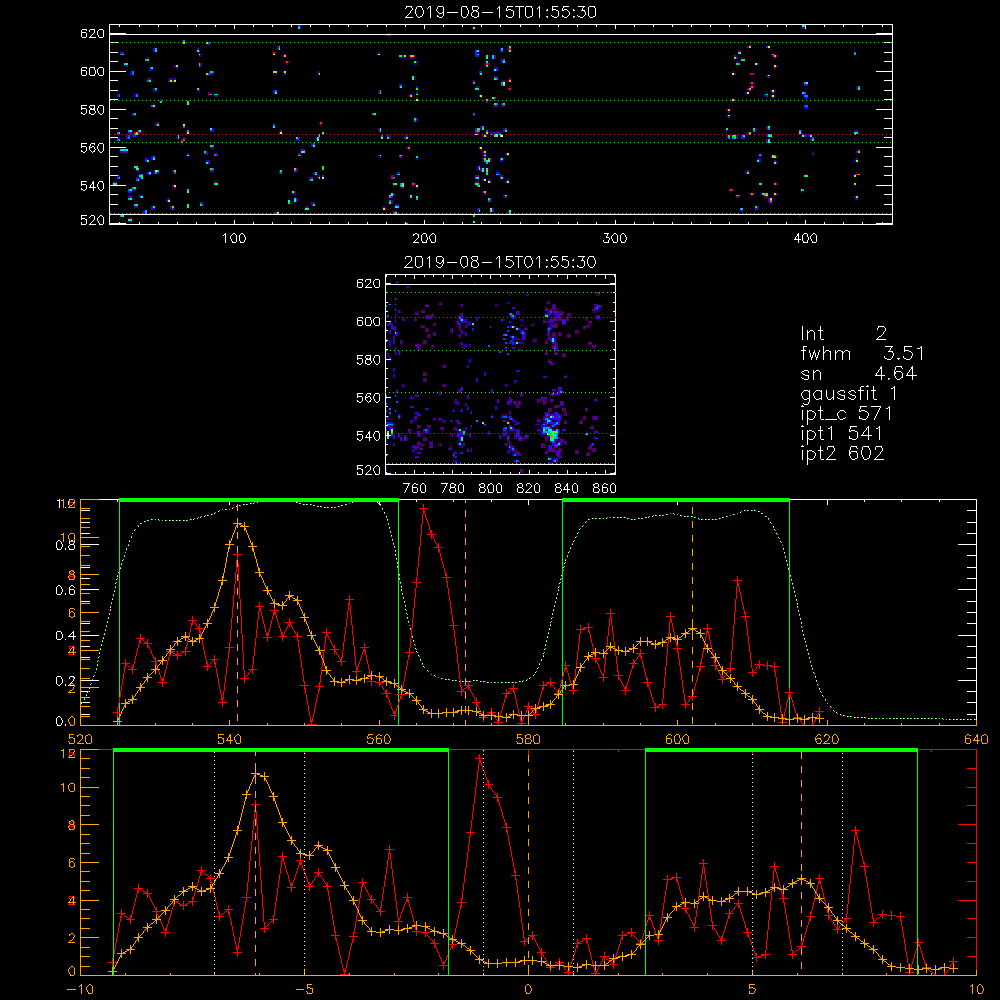The image size is (1000, 1000).
Task: Click the 'ipt2 602' text
Action: 842,453
